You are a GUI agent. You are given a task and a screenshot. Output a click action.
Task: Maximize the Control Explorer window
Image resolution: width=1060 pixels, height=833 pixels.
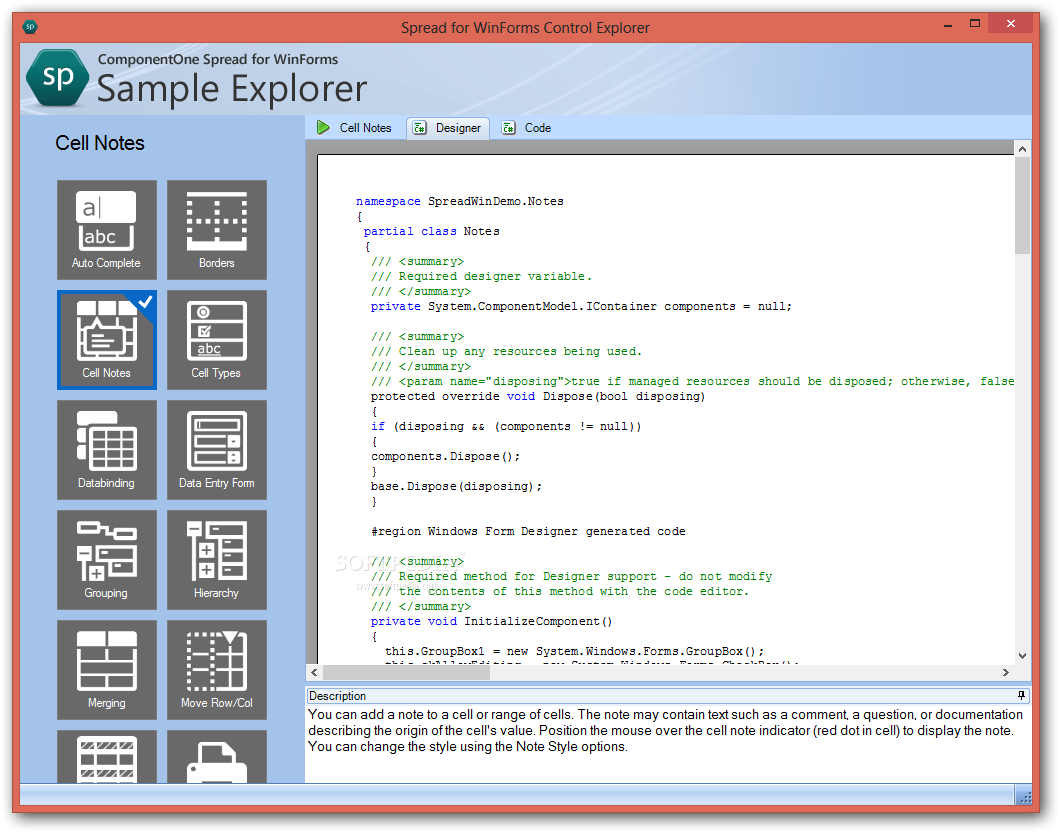975,24
